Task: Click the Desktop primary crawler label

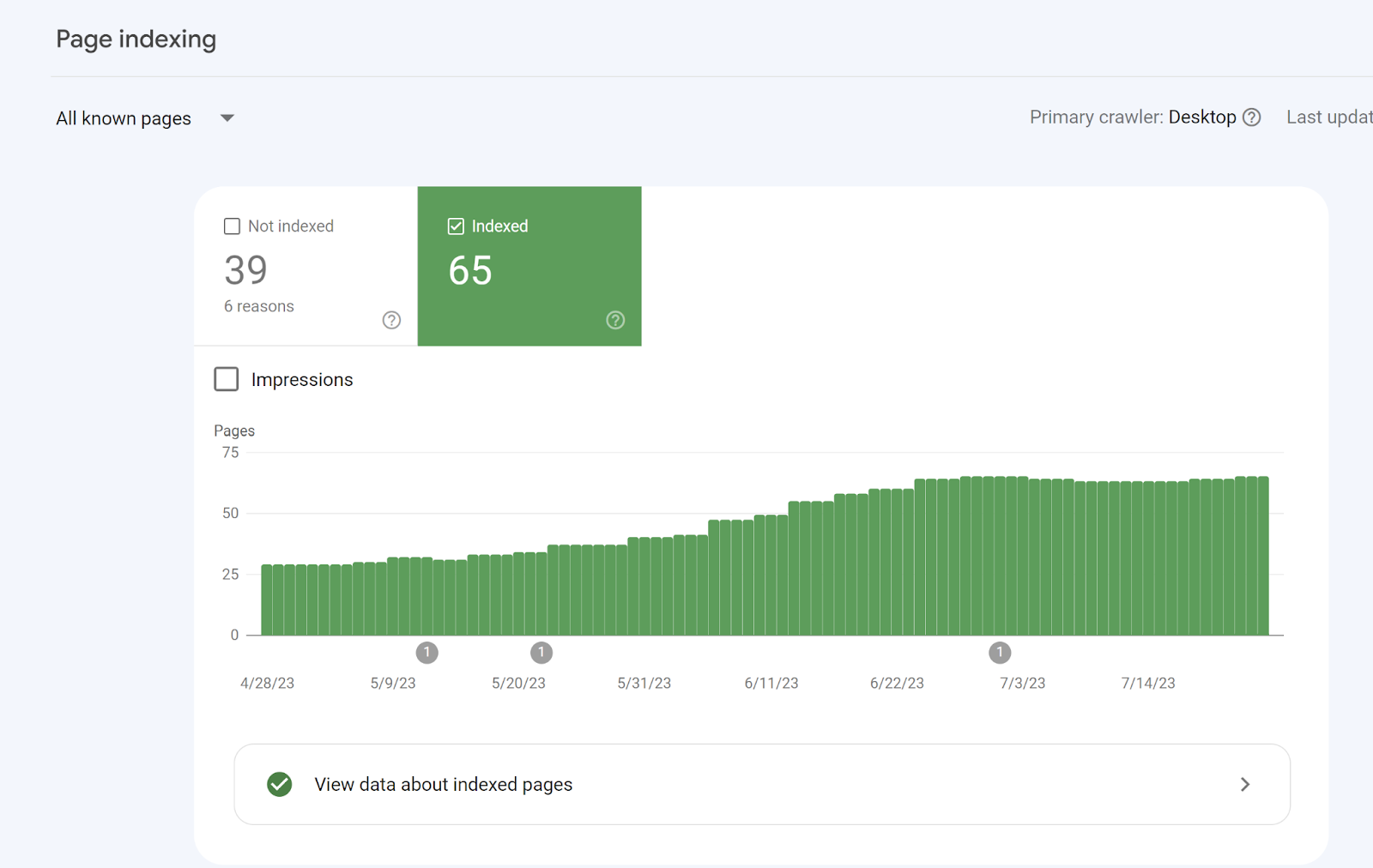Action: 1201,118
